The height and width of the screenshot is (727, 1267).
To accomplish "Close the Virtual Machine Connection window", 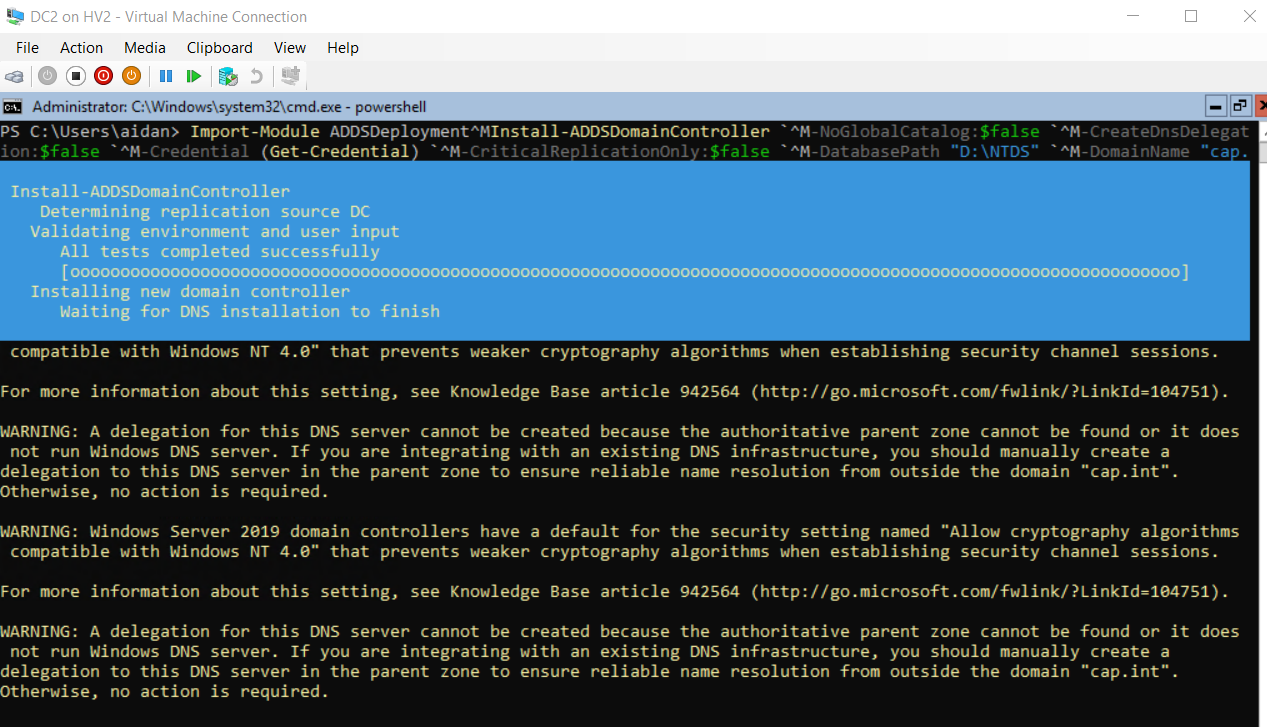I will pyautogui.click(x=1249, y=17).
